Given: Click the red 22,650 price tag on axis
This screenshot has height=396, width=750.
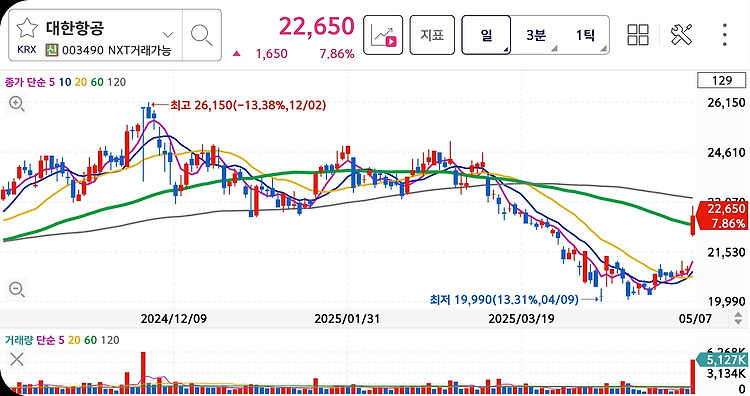Looking at the screenshot, I should (723, 216).
